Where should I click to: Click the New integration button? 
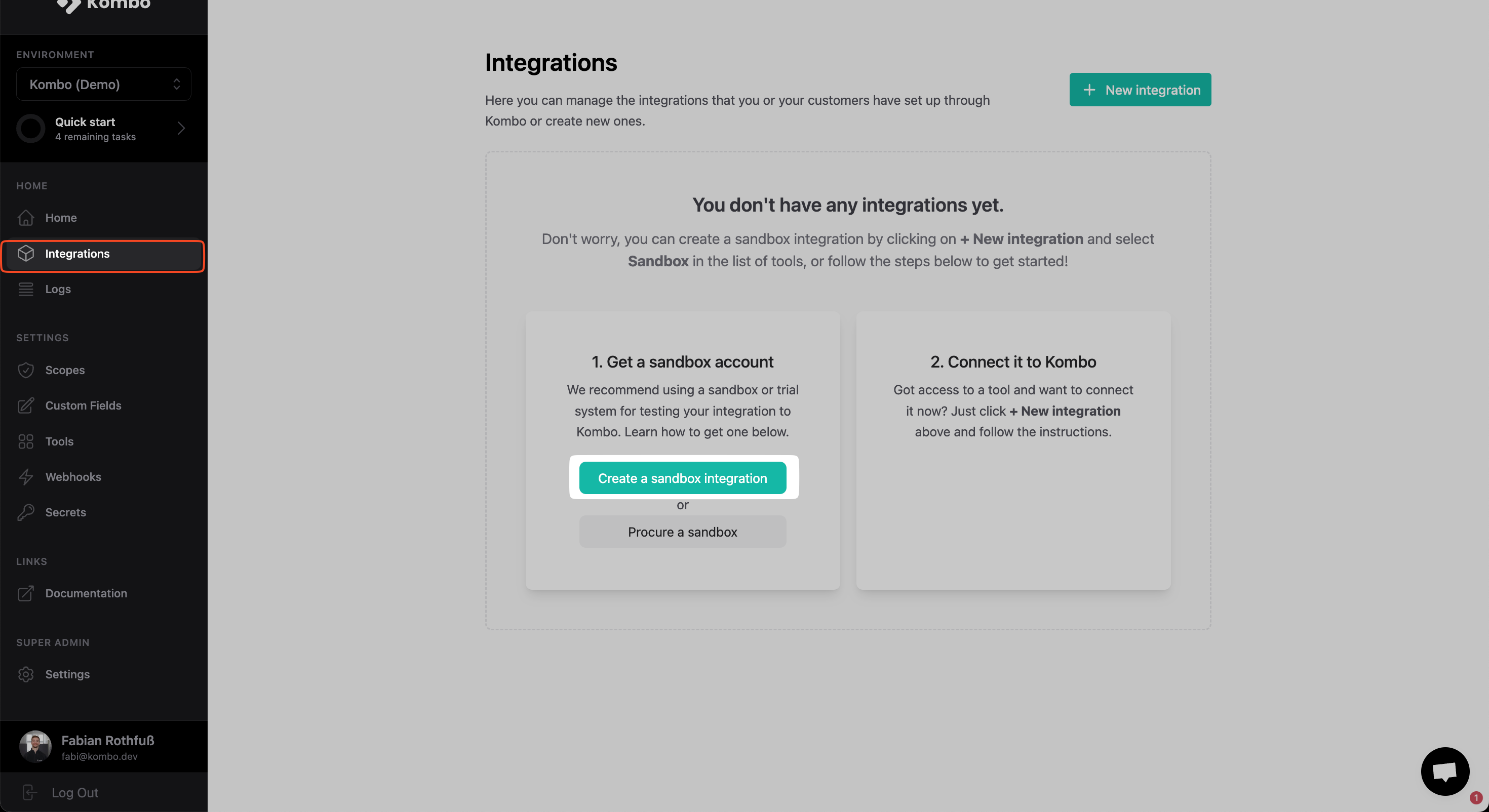(1140, 90)
